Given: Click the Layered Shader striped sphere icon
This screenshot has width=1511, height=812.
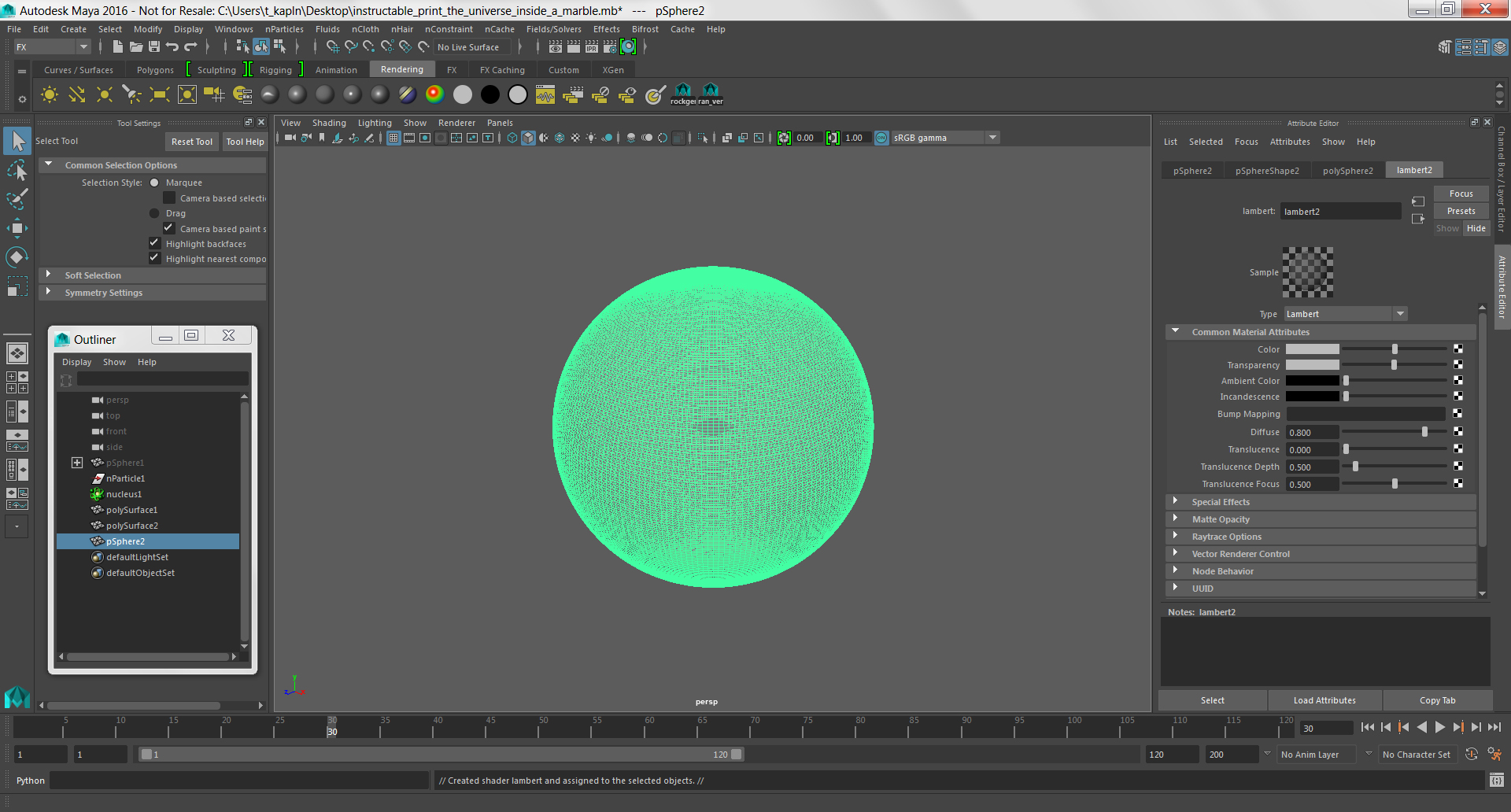Looking at the screenshot, I should tap(407, 95).
